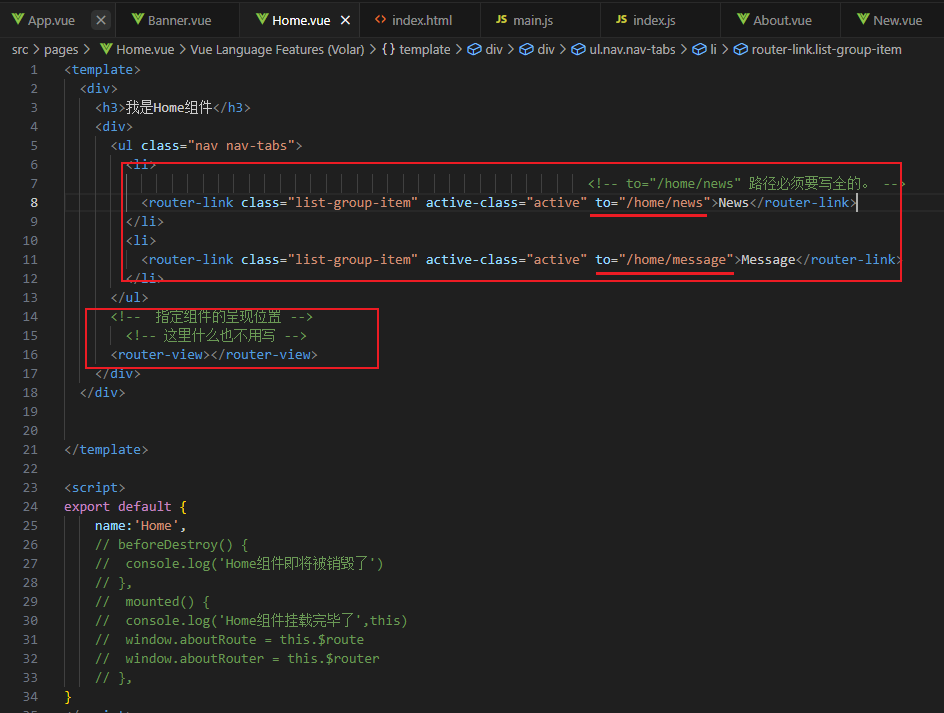Click the to="/home/news" attribute on line 8
The height and width of the screenshot is (713, 944).
click(653, 203)
